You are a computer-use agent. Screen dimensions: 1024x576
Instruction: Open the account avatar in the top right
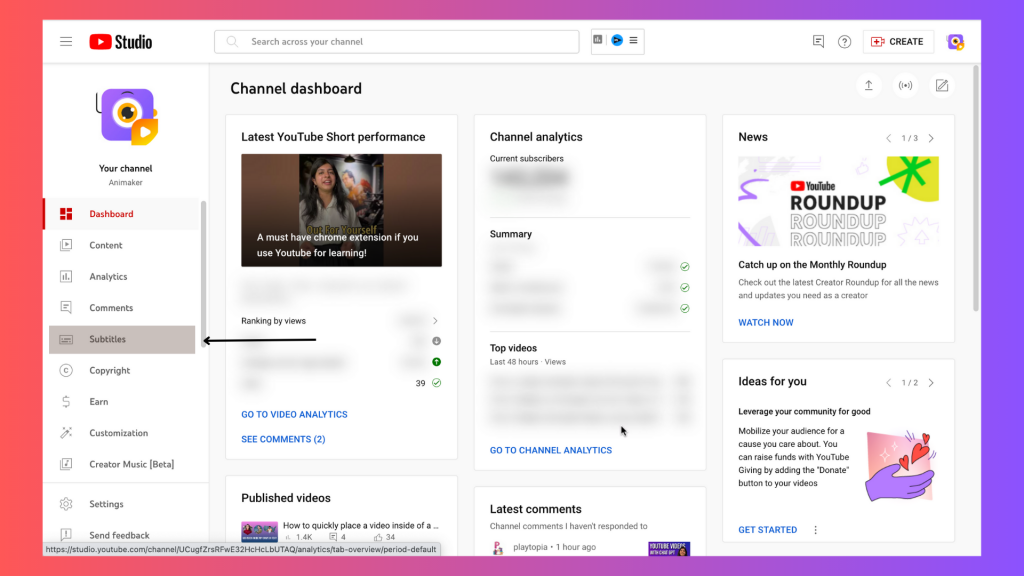pos(955,42)
